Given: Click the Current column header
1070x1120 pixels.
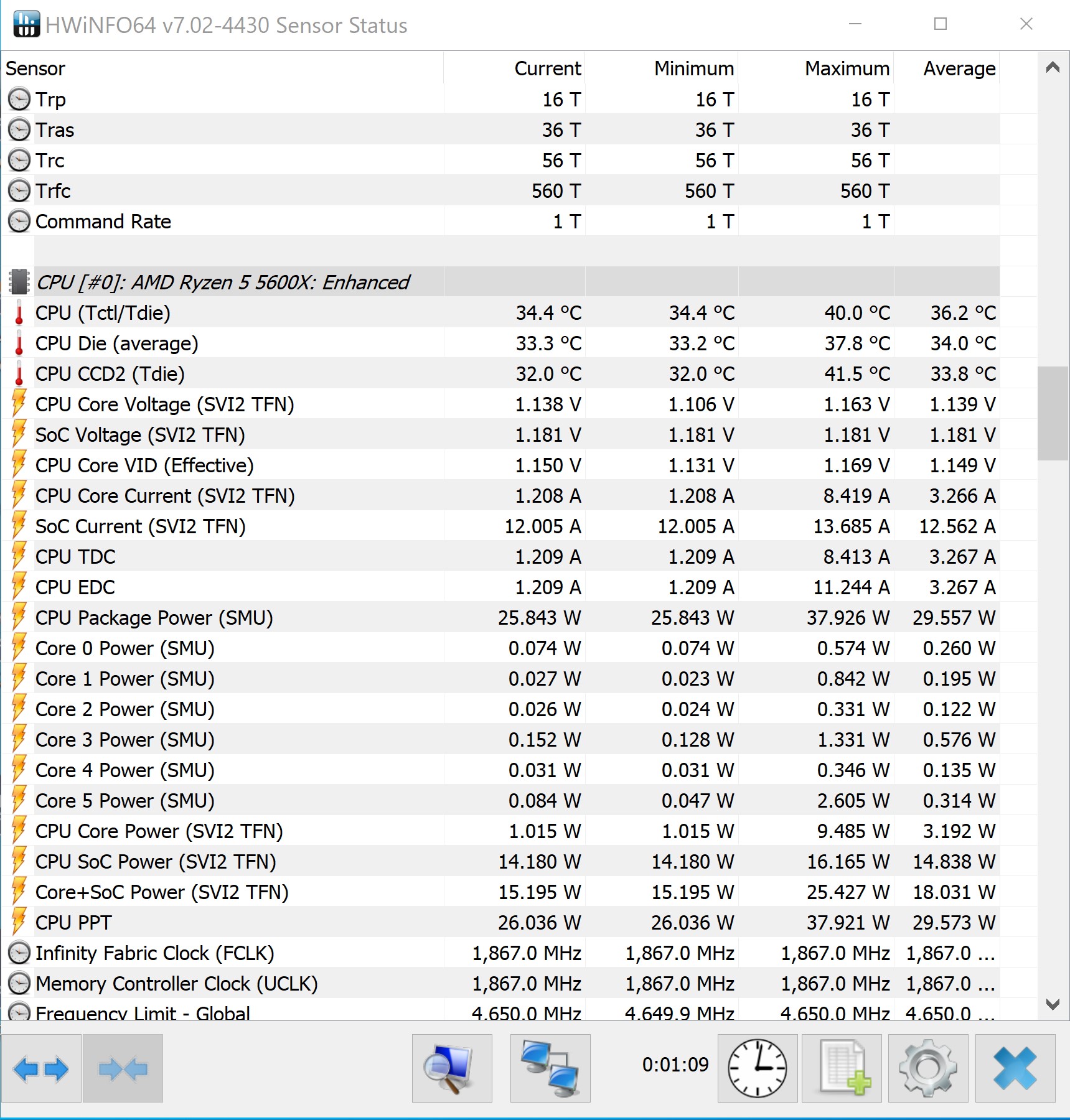Looking at the screenshot, I should [547, 68].
